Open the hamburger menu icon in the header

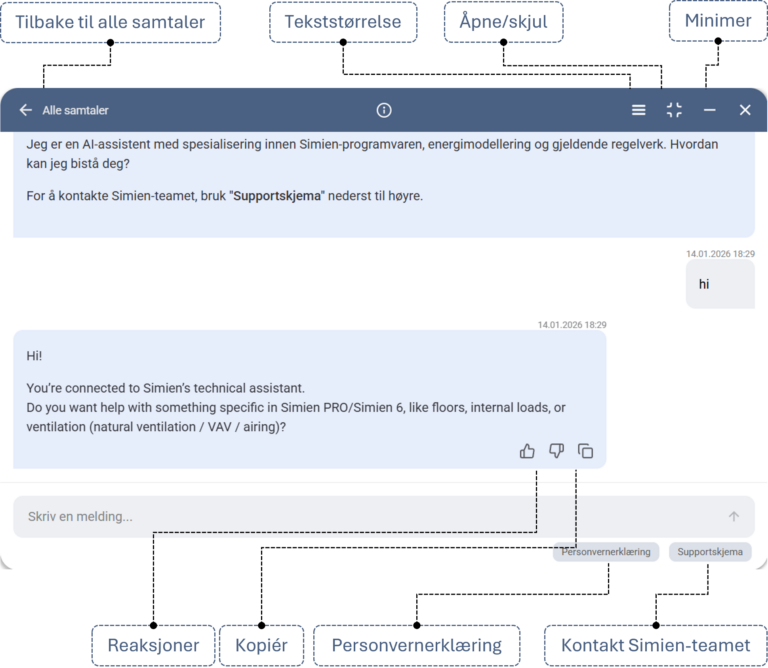coord(639,110)
